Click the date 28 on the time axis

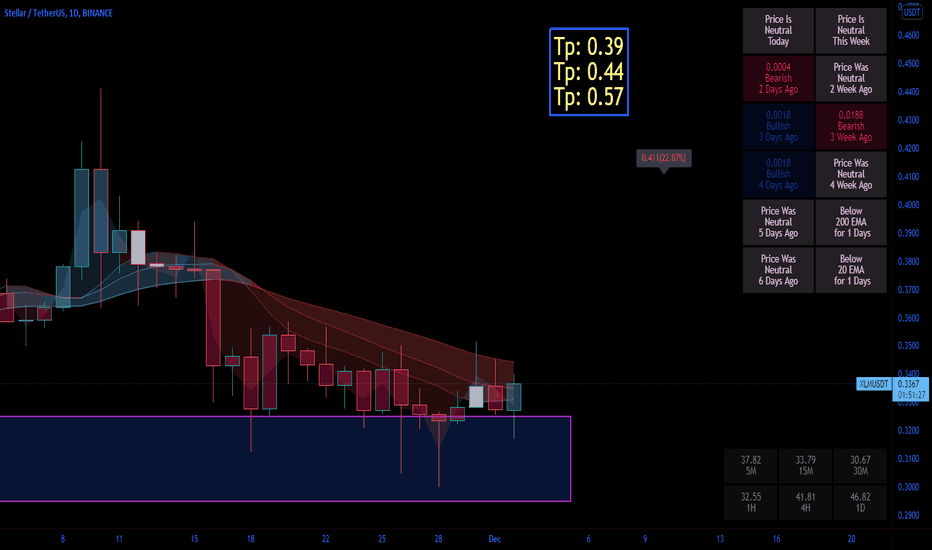pyautogui.click(x=438, y=539)
